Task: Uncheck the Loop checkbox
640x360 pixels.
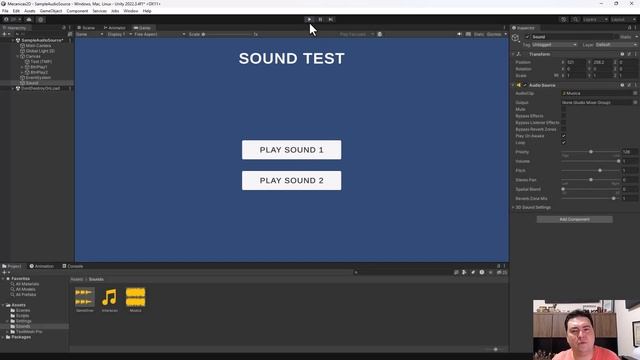Action: tap(564, 142)
